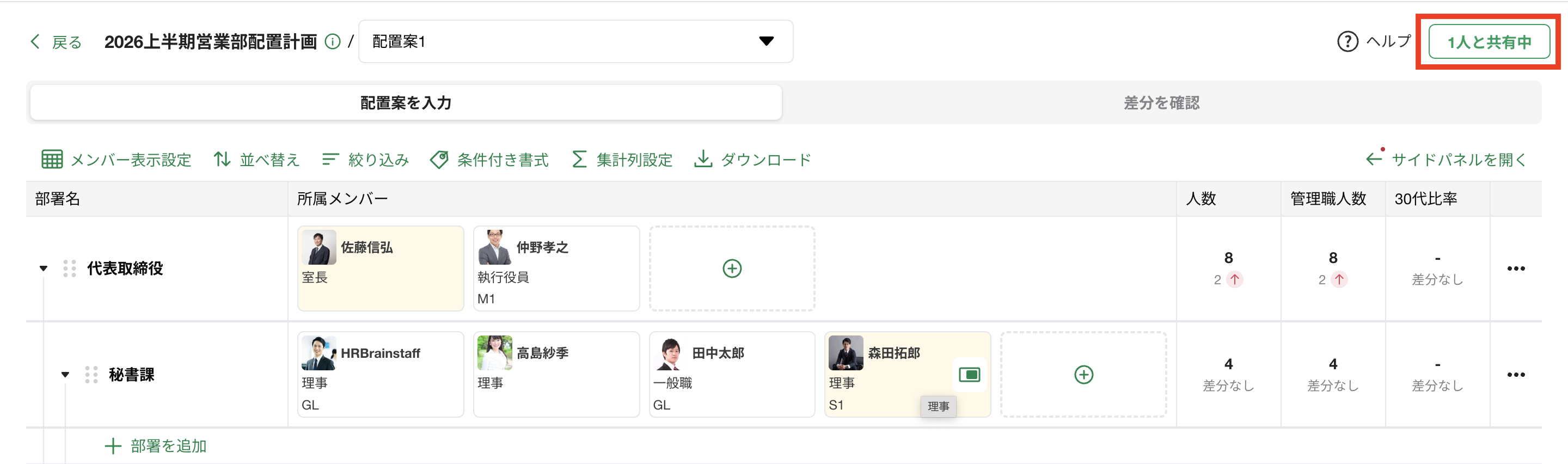This screenshot has height=464, width=1568.
Task: Collapse the 秘書課 department row
Action: click(x=65, y=375)
